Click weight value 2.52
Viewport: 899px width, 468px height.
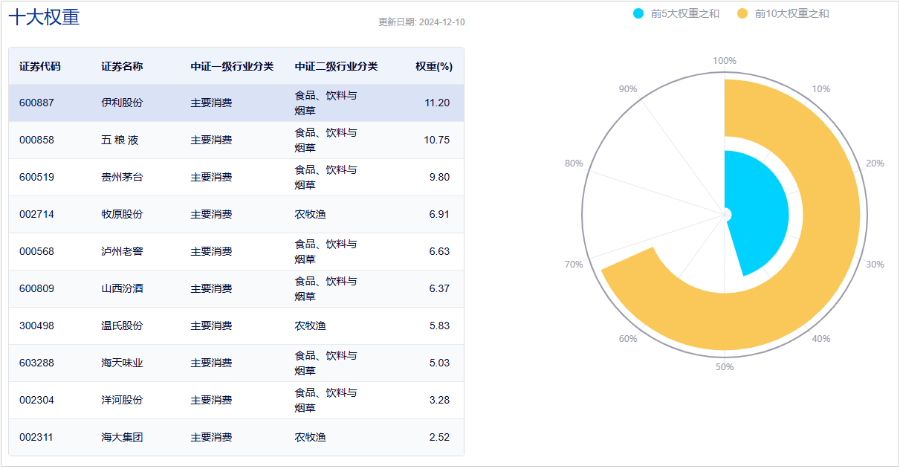pyautogui.click(x=439, y=438)
